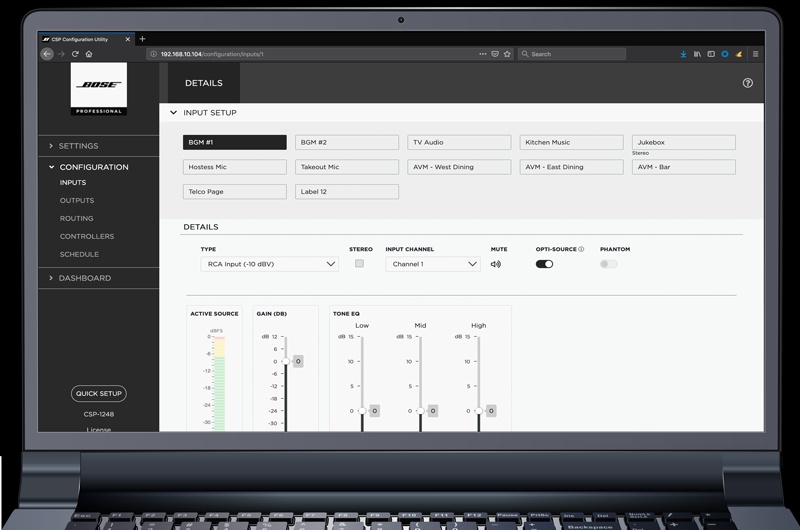
Task: Click the help question mark icon
Action: (x=747, y=83)
